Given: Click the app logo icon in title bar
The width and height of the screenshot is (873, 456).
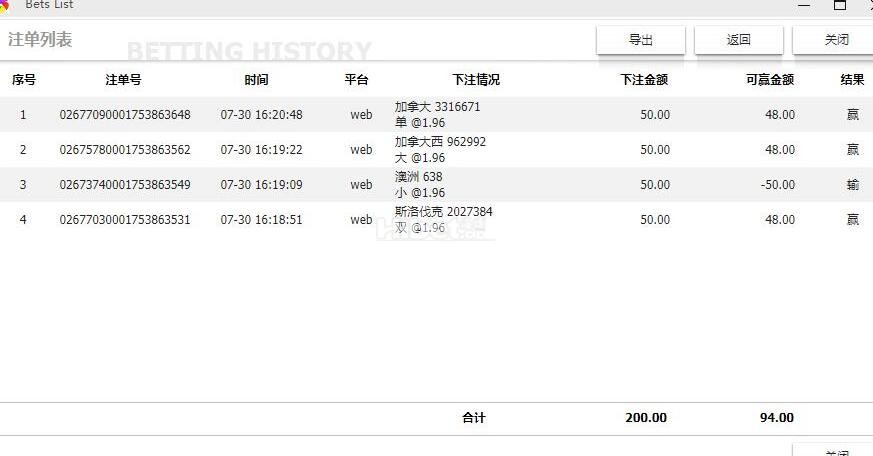Looking at the screenshot, I should tap(4, 5).
